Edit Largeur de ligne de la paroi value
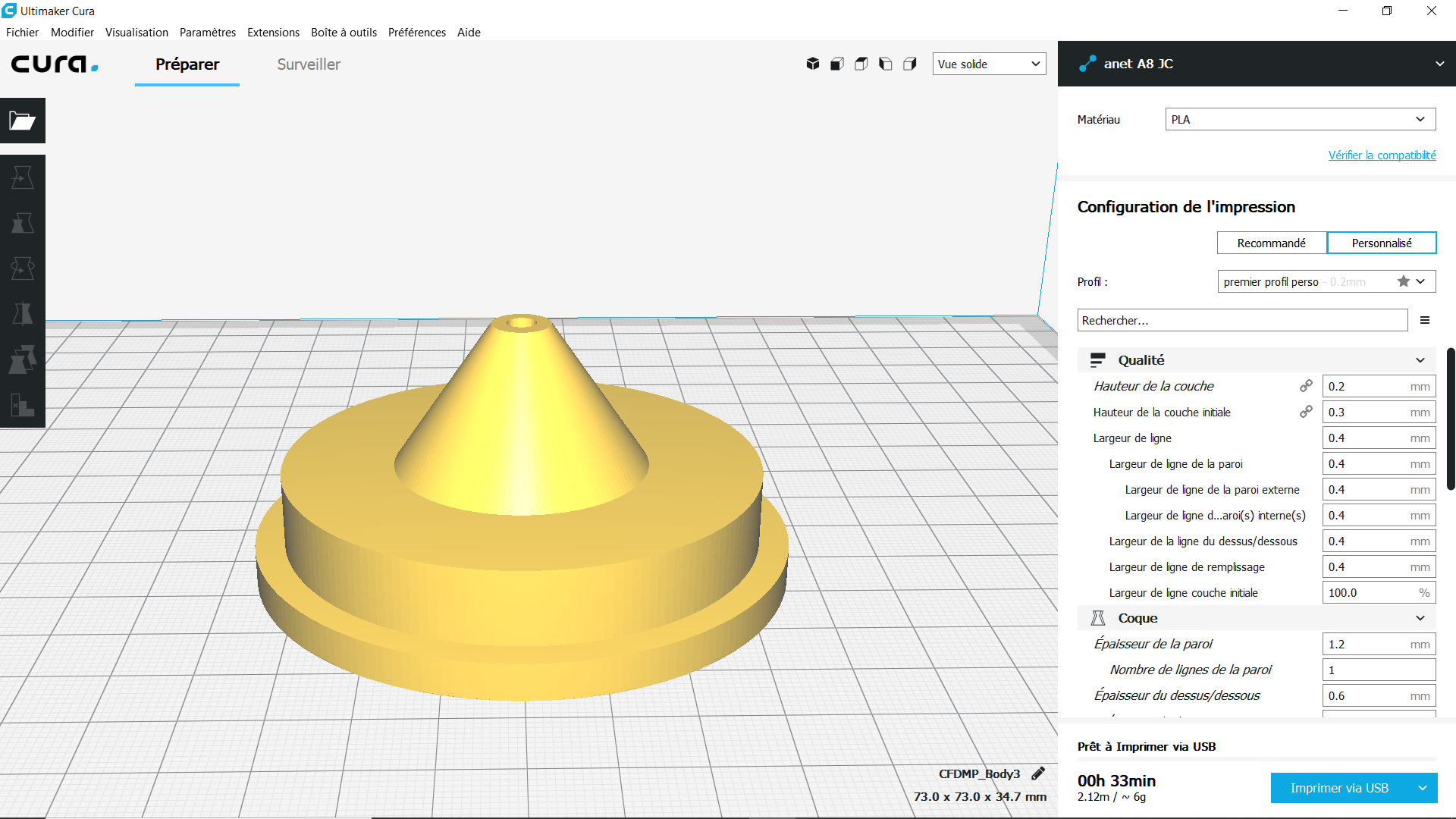The height and width of the screenshot is (819, 1456). coord(1379,463)
